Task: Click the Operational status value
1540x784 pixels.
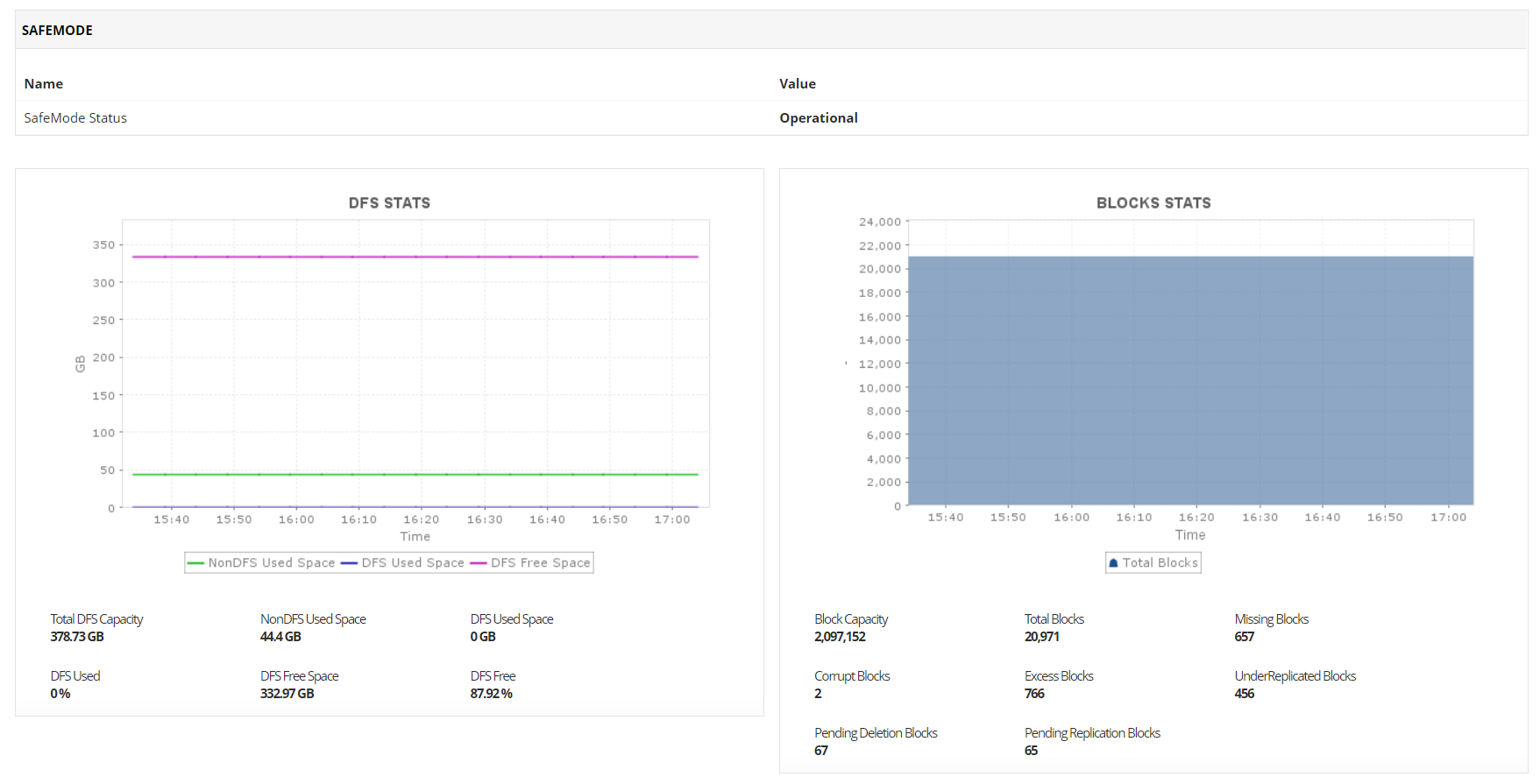Action: tap(819, 118)
